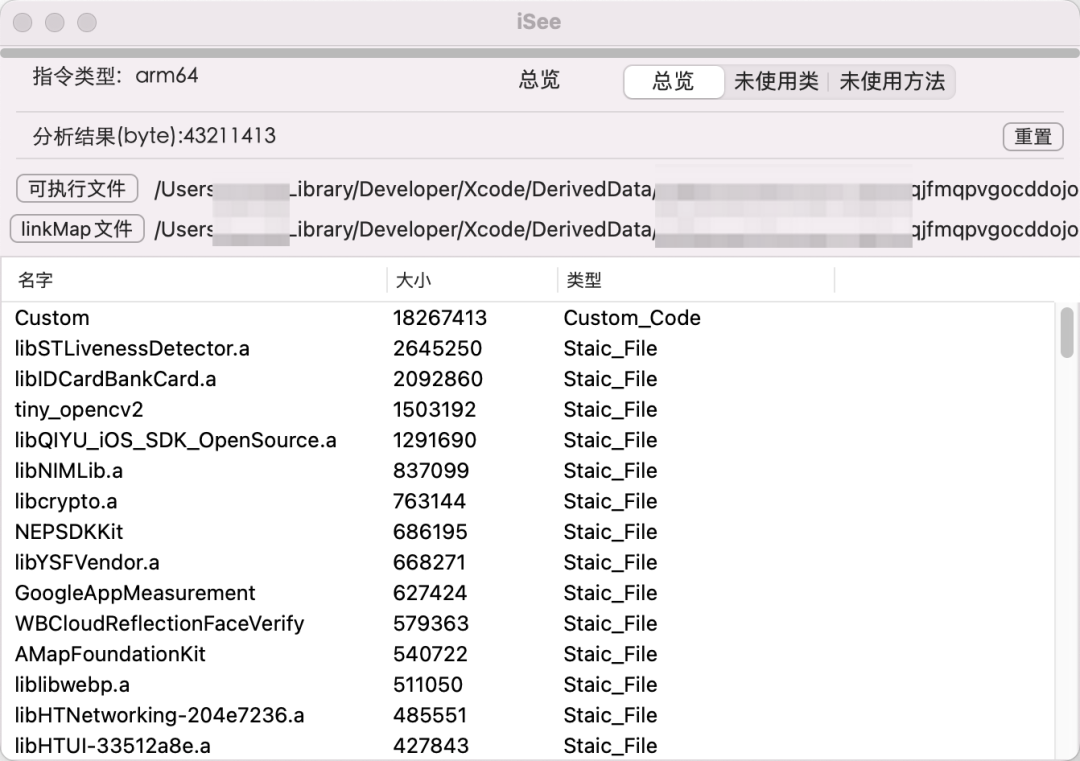
Task: Click the size value 427843
Action: click(x=431, y=745)
